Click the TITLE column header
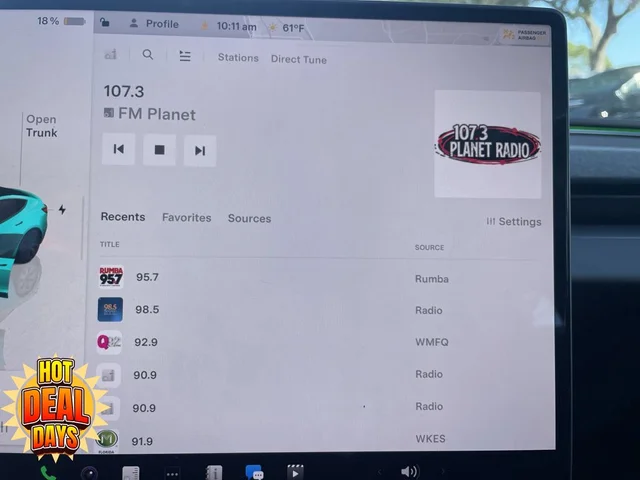The height and width of the screenshot is (480, 640). 110,244
